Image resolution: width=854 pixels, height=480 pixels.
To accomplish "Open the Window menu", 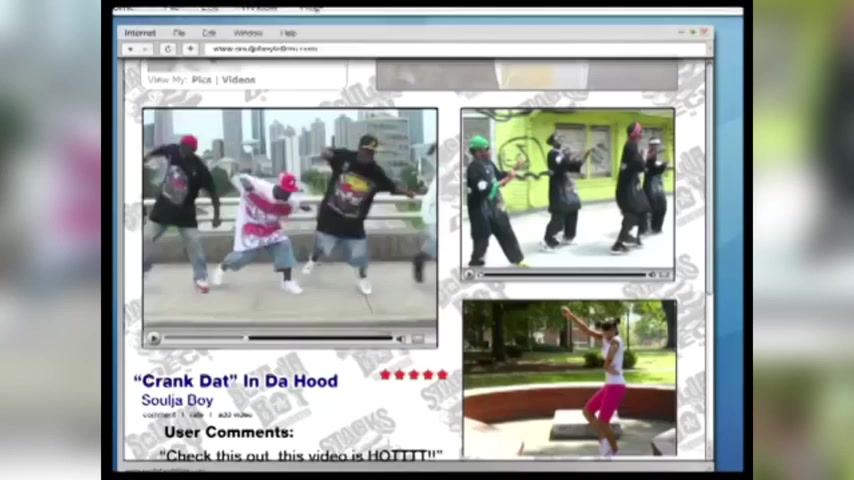I will [x=248, y=33].
